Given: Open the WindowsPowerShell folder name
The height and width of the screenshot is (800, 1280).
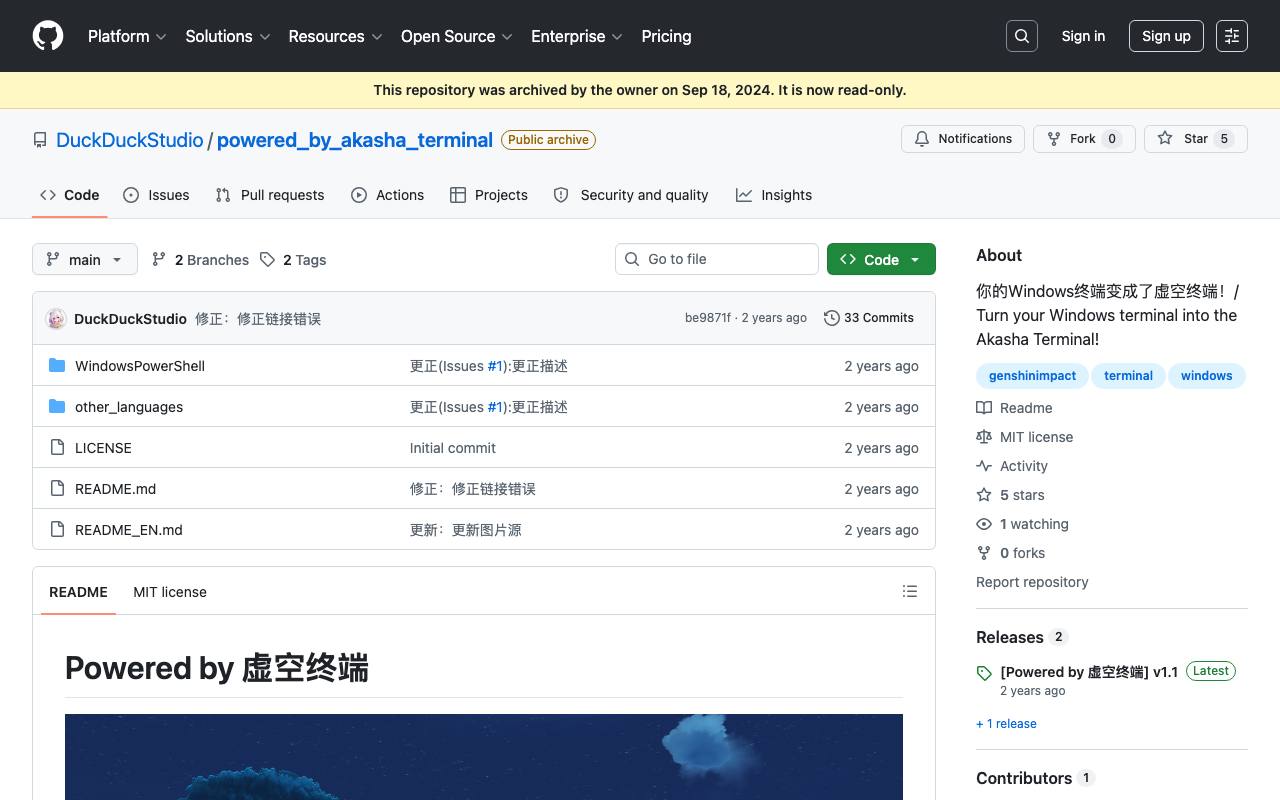Looking at the screenshot, I should (140, 366).
